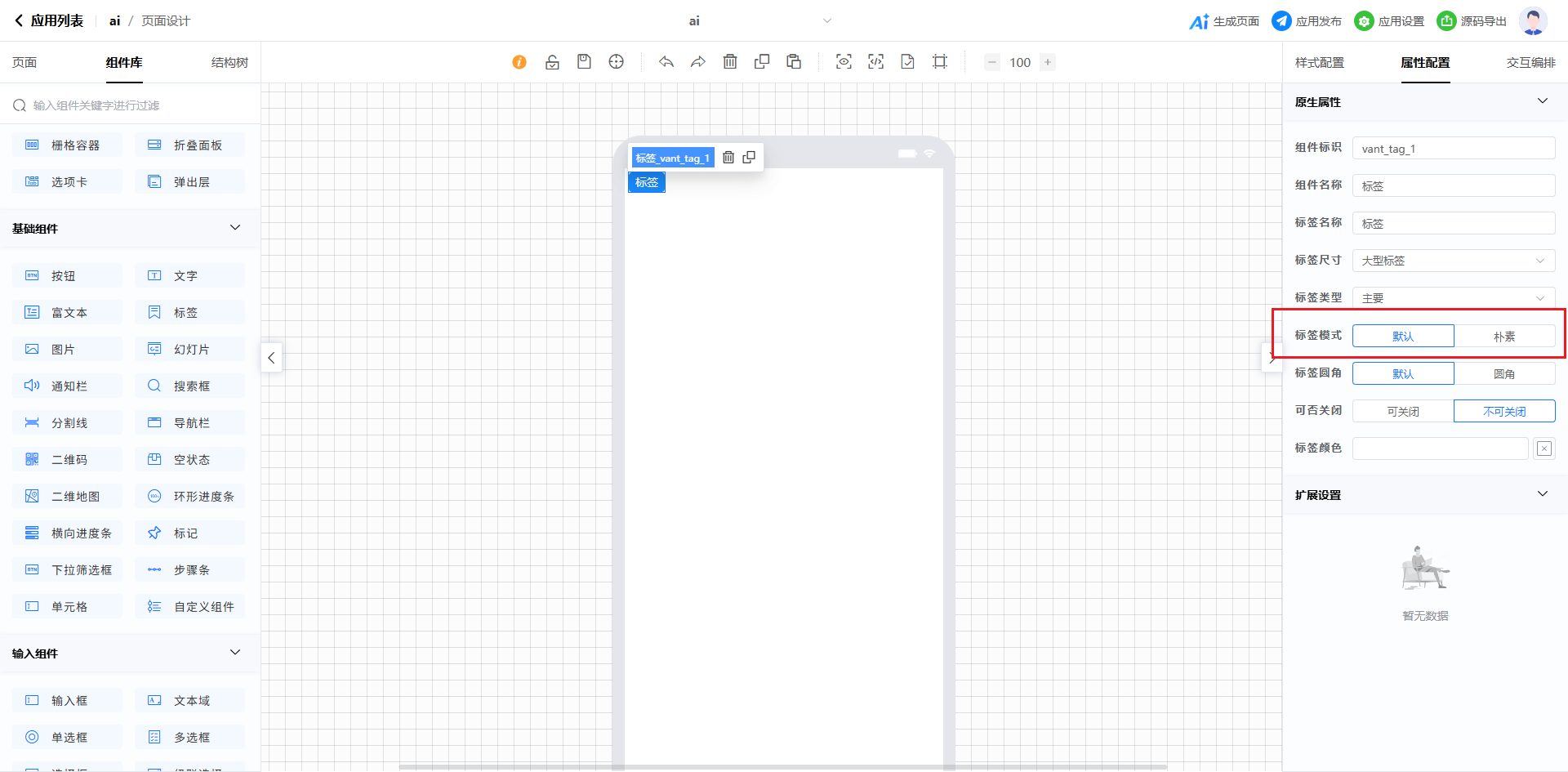Click the paste clipboard icon in toolbar
This screenshot has width=1568, height=772.
tap(794, 62)
